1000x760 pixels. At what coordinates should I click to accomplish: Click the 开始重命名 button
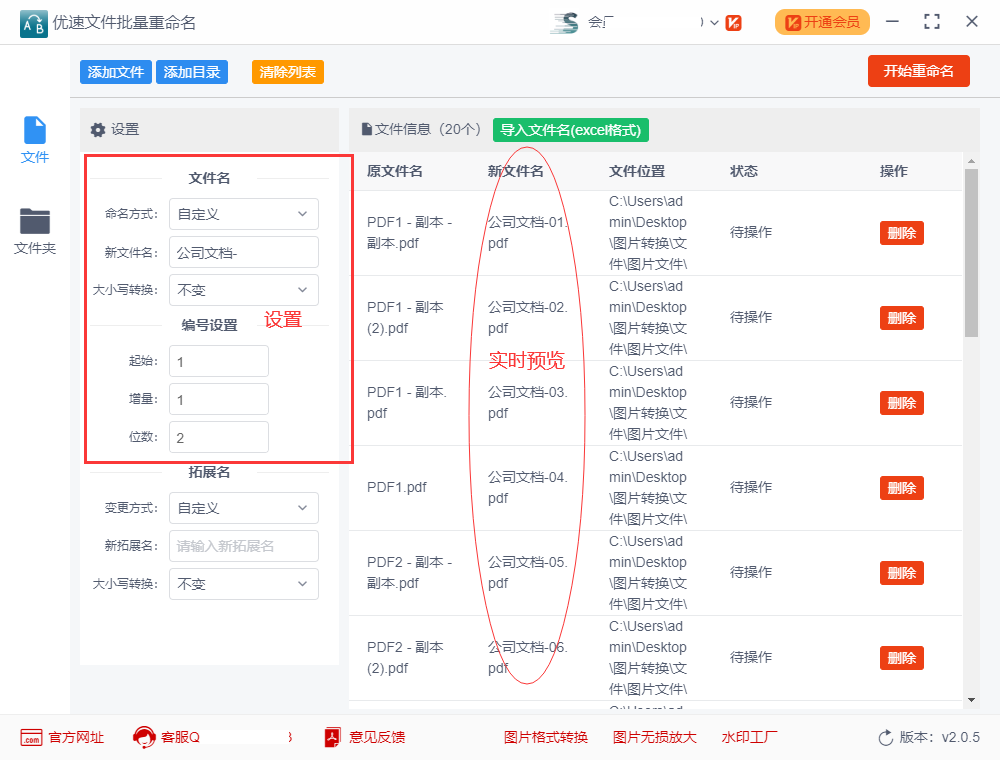coord(918,72)
